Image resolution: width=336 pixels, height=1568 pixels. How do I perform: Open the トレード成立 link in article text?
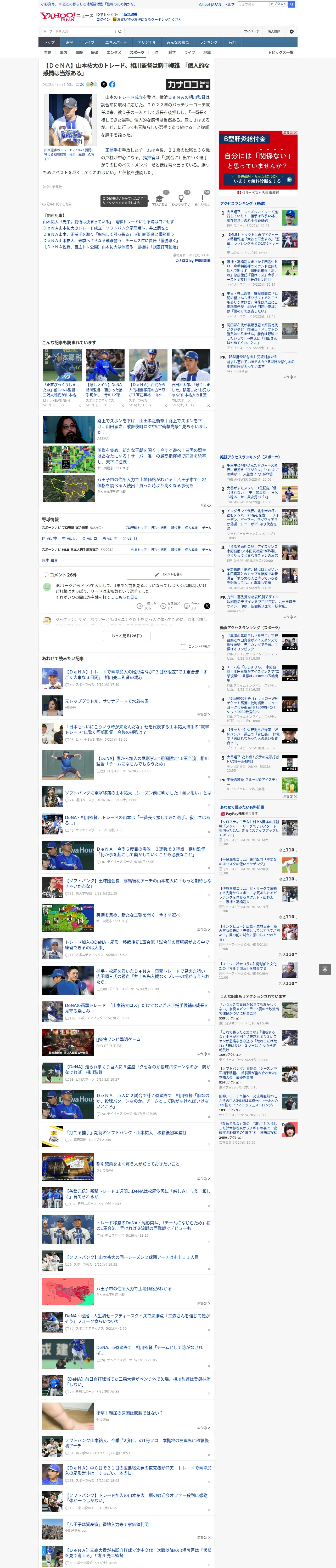click(x=131, y=97)
